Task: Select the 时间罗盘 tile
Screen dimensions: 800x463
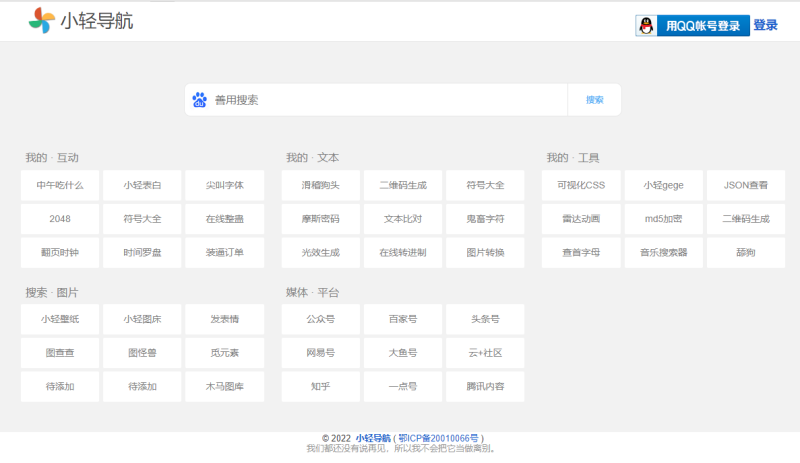Action: point(142,253)
